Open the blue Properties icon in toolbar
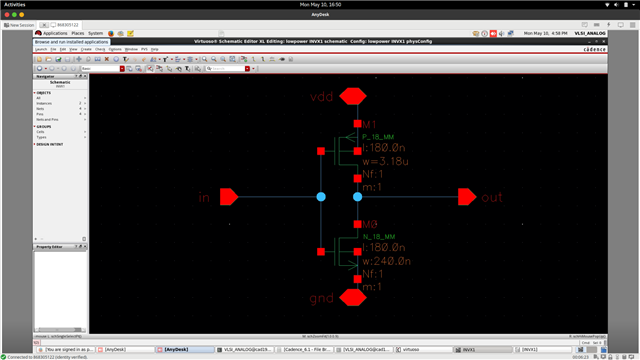This screenshot has width=640, height=360. [x=116, y=59]
